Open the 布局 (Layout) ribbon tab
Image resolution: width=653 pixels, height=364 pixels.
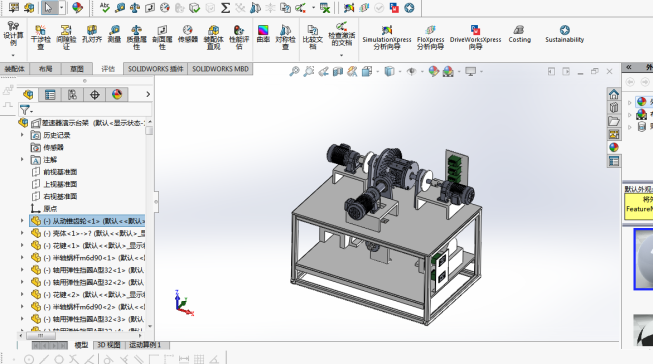click(x=45, y=69)
